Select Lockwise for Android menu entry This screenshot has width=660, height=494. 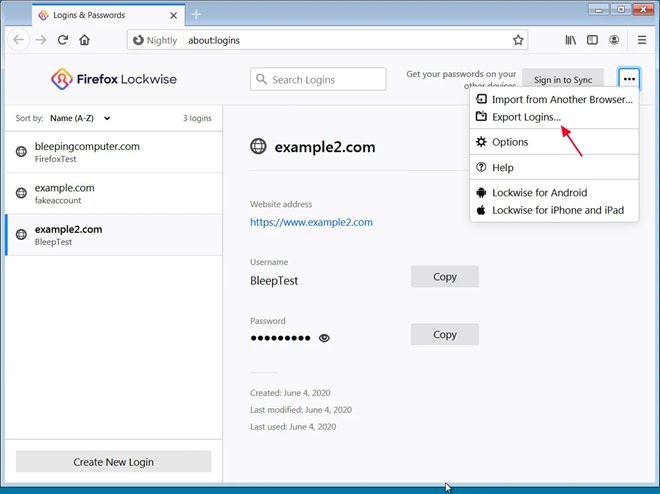coord(539,193)
